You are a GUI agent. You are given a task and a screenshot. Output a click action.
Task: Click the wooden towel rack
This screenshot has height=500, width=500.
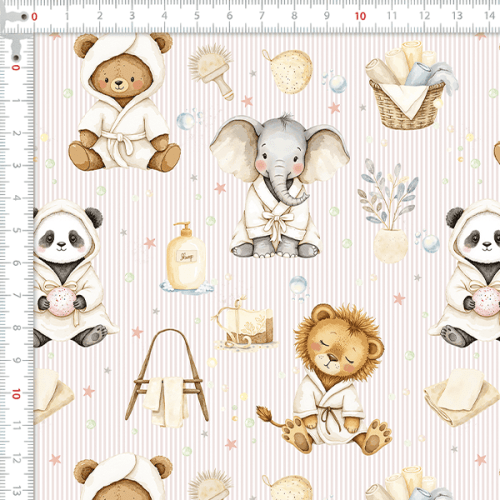(x=167, y=379)
